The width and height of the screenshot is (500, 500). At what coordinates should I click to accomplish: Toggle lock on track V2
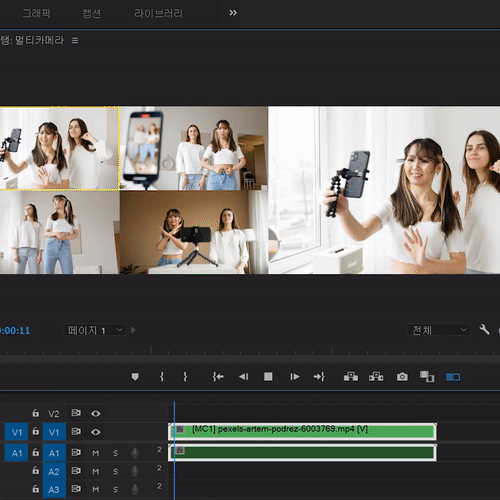pos(36,413)
